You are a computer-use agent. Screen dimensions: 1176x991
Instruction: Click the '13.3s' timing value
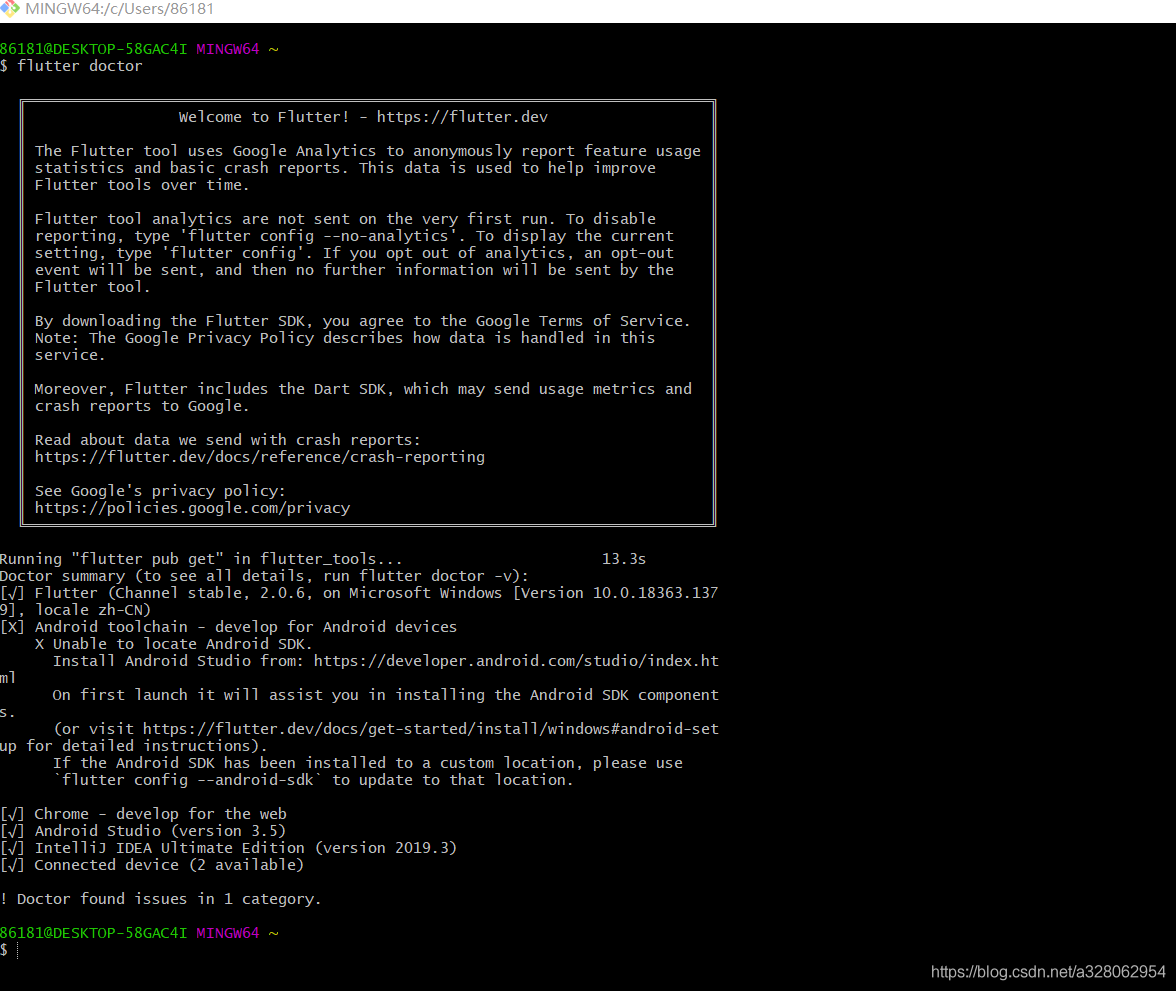(624, 559)
